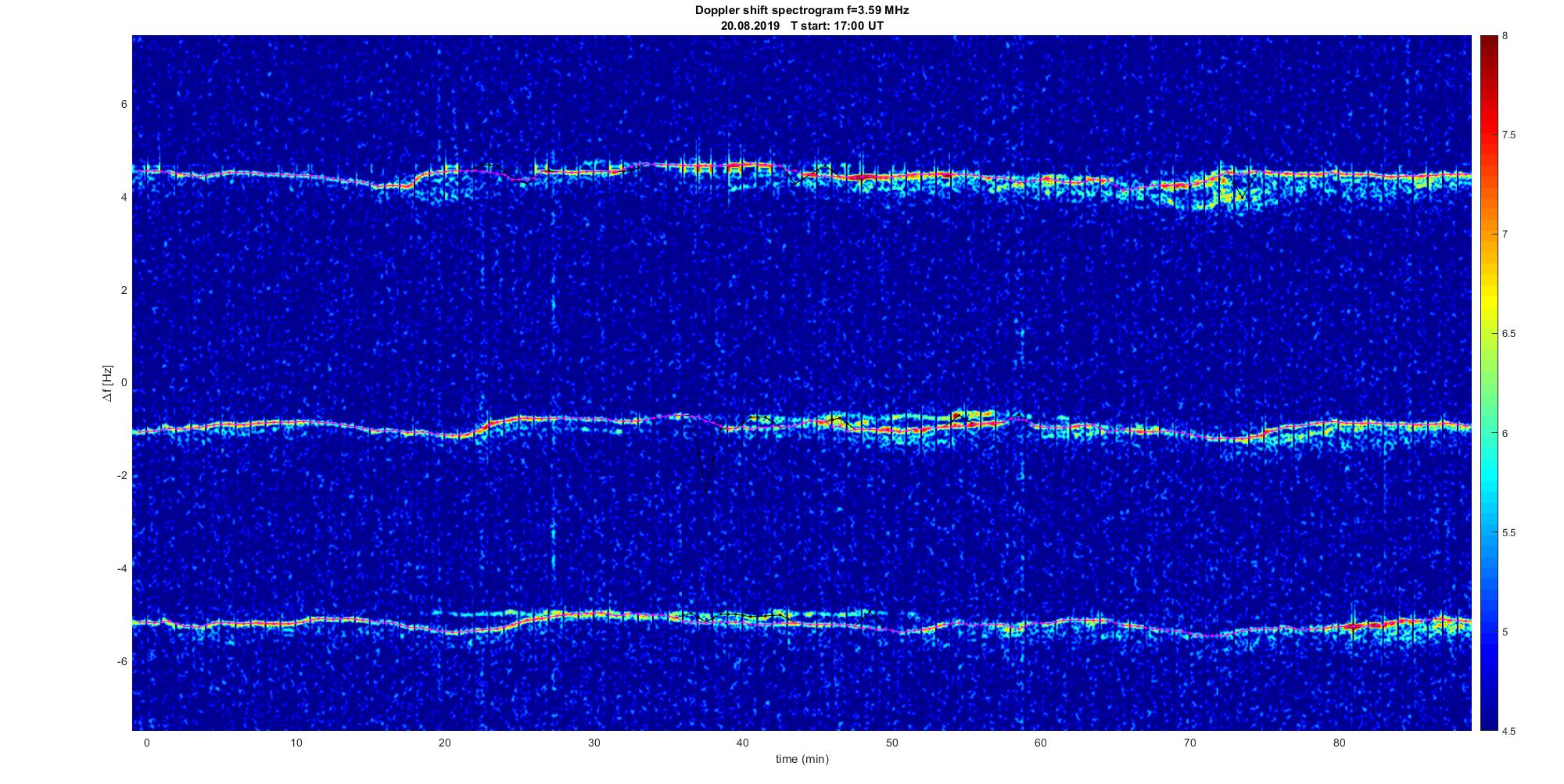Click colorbar tick label 8

click(1505, 36)
